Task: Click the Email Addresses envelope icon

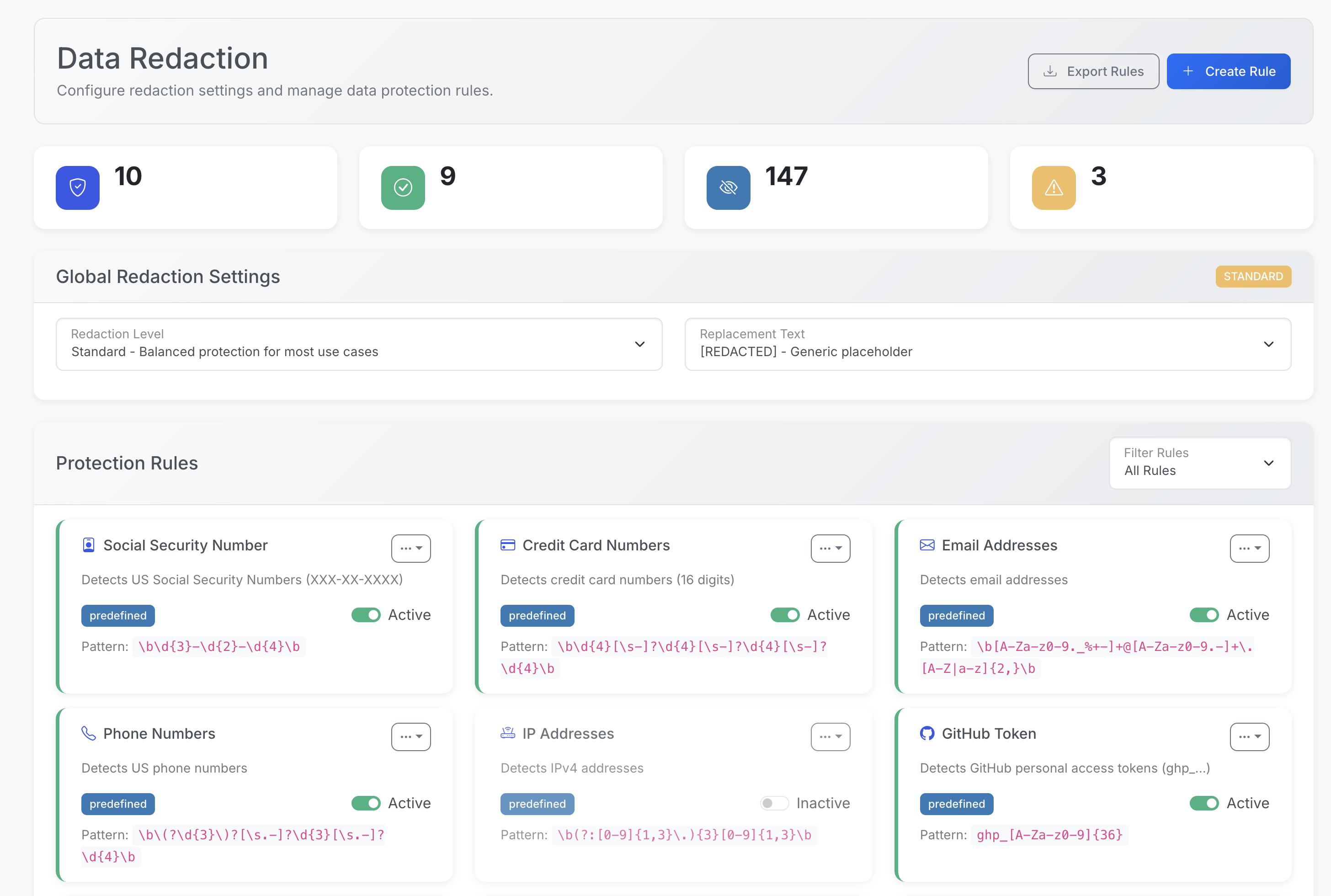Action: point(926,545)
